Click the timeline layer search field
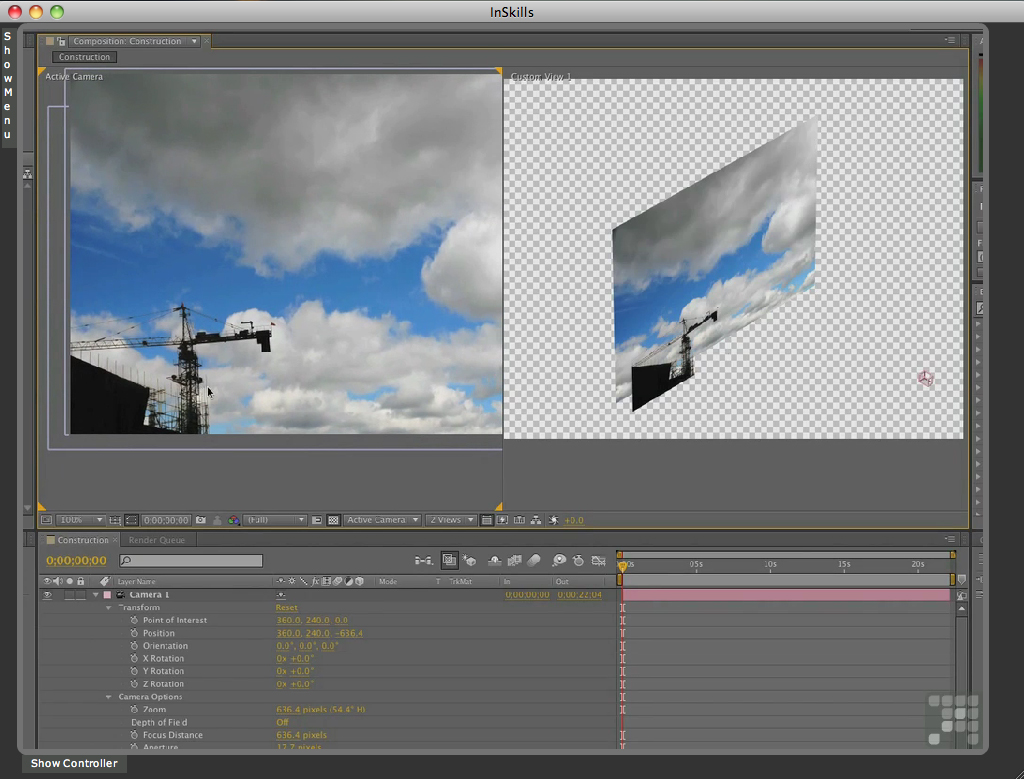This screenshot has width=1024, height=779. 191,560
